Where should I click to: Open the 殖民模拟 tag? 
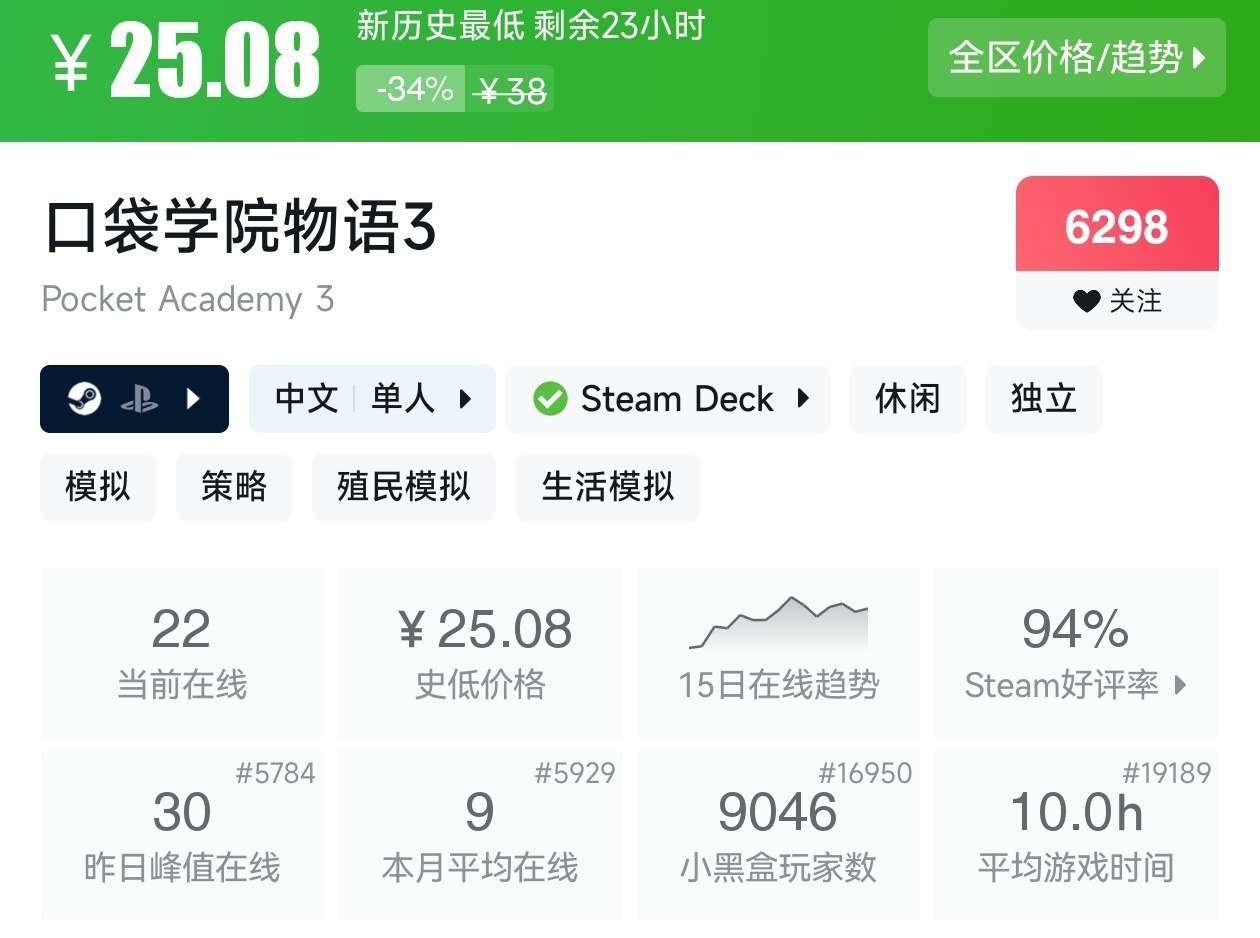[403, 487]
